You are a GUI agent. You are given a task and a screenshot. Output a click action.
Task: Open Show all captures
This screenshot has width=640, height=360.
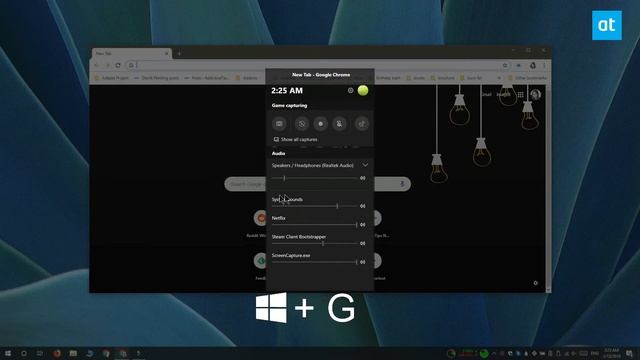pos(296,140)
